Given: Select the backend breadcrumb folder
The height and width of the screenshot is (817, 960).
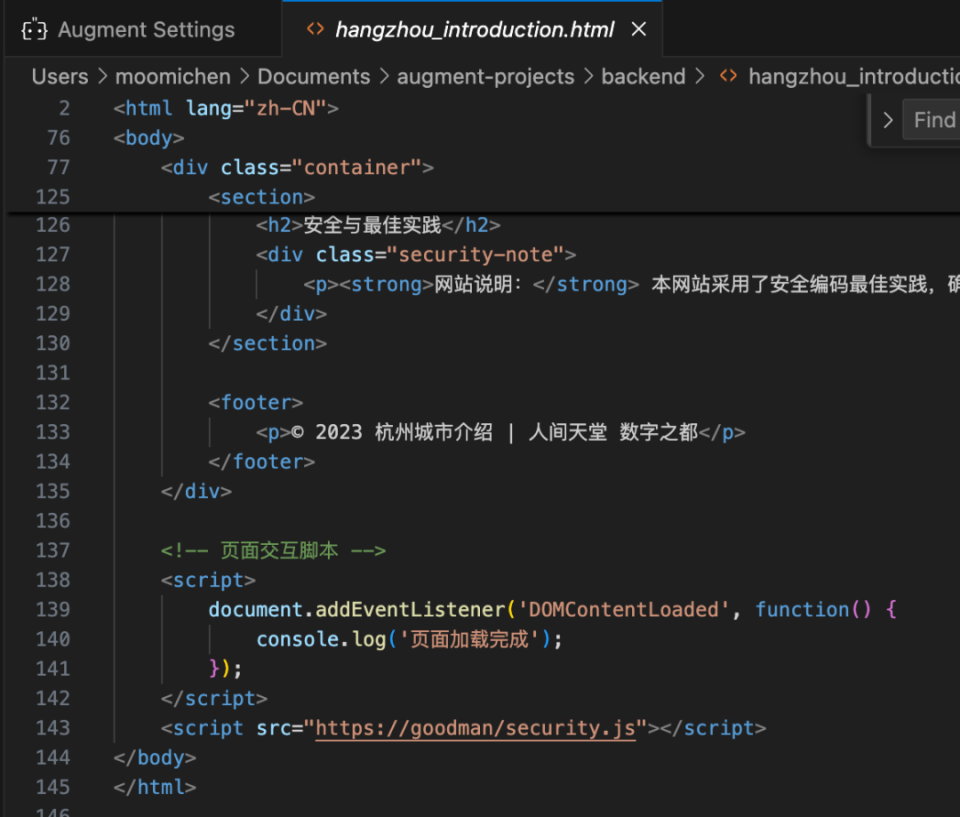Looking at the screenshot, I should 643,76.
